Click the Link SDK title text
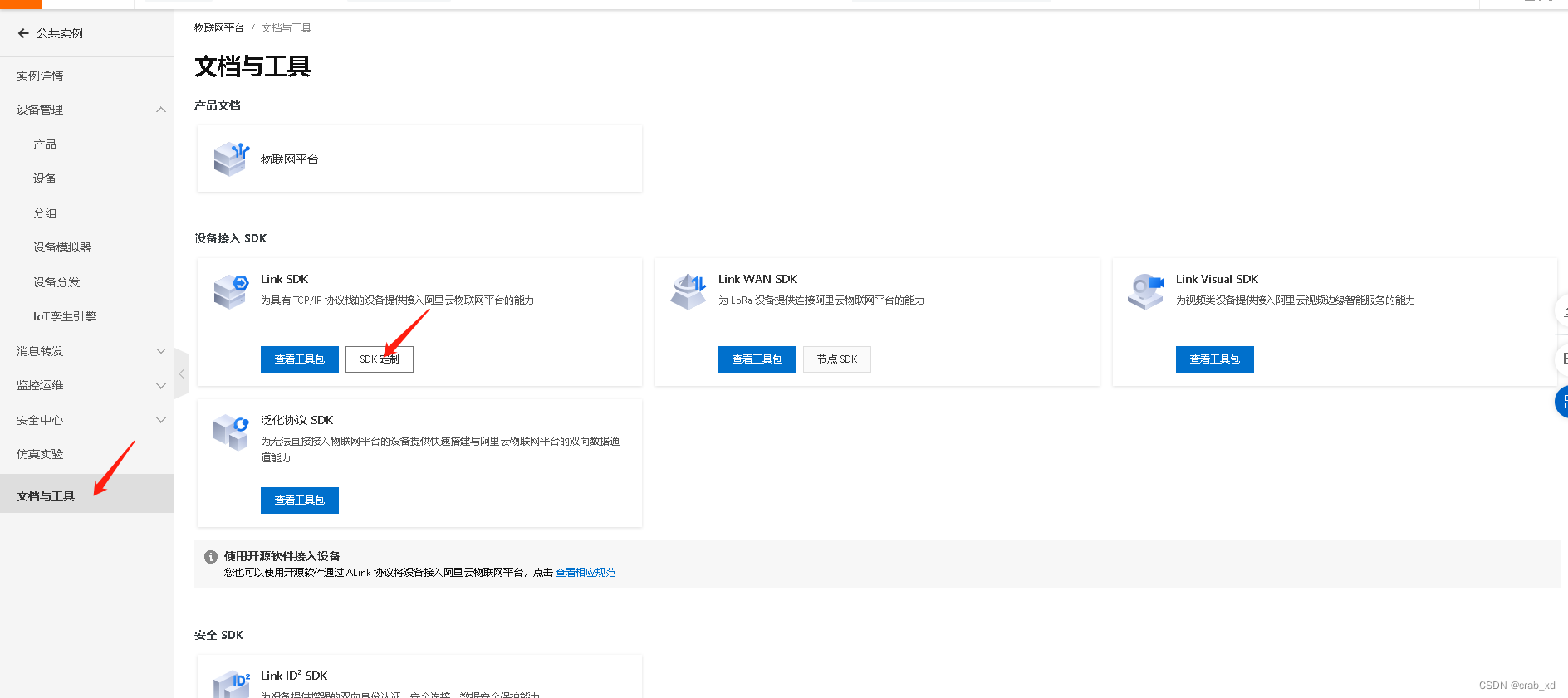Viewport: 1568px width, 698px height. click(x=285, y=279)
